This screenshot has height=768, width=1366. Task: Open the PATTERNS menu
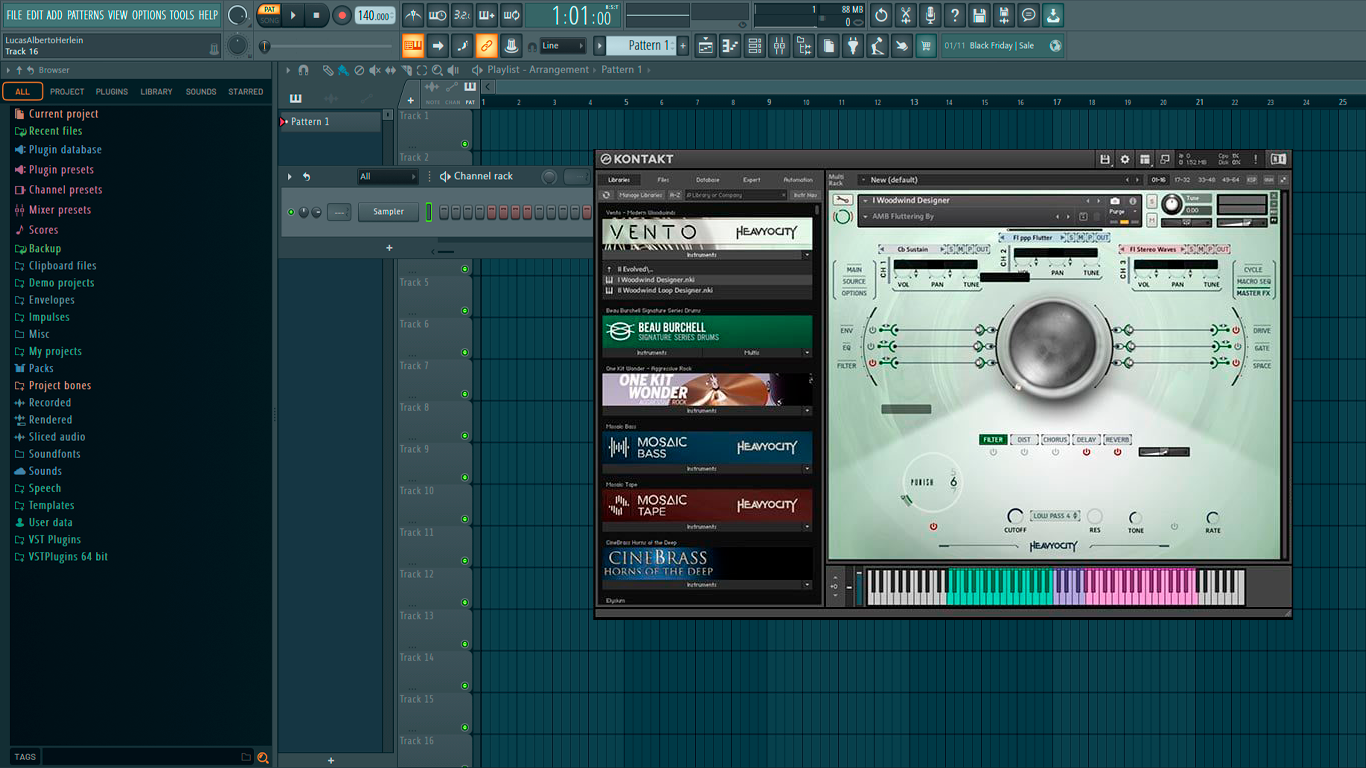tap(86, 15)
